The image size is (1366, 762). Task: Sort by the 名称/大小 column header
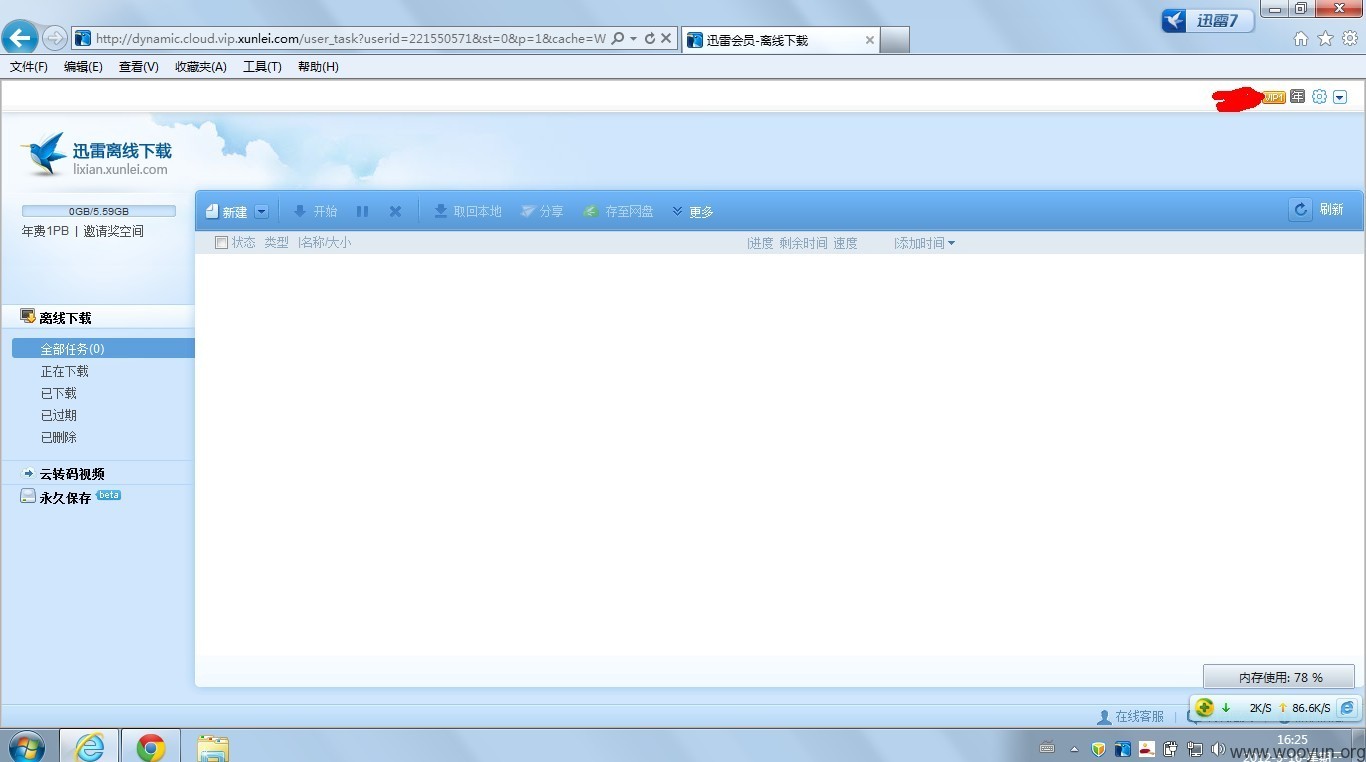[x=325, y=243]
